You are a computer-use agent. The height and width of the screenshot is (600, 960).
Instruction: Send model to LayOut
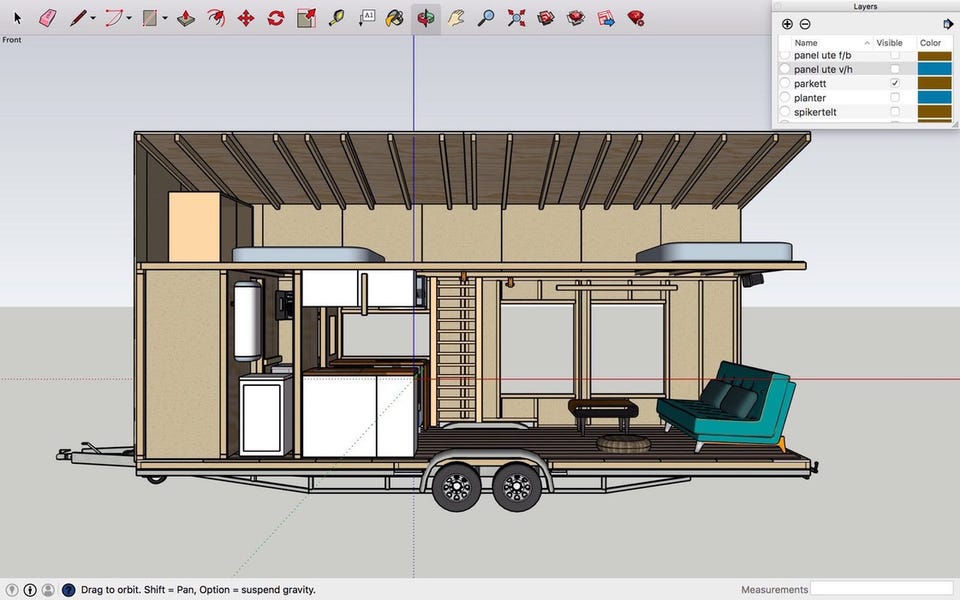606,18
